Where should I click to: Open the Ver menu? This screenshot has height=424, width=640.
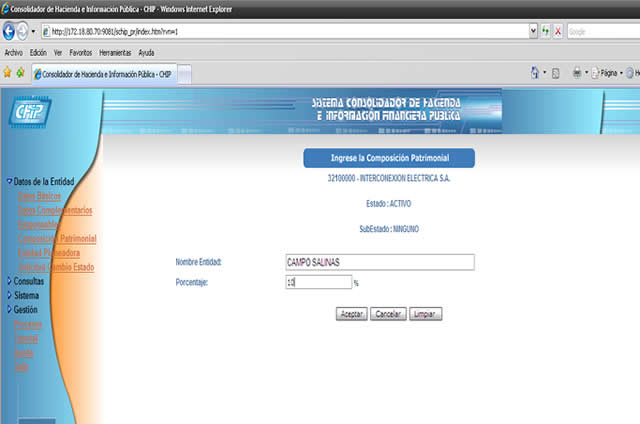58,53
